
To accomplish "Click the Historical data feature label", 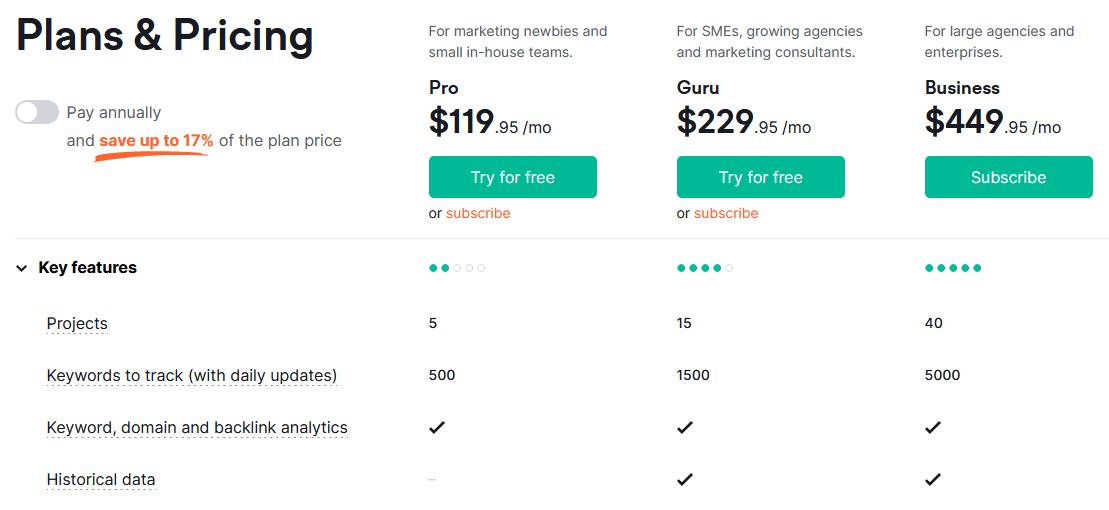I will [x=101, y=480].
